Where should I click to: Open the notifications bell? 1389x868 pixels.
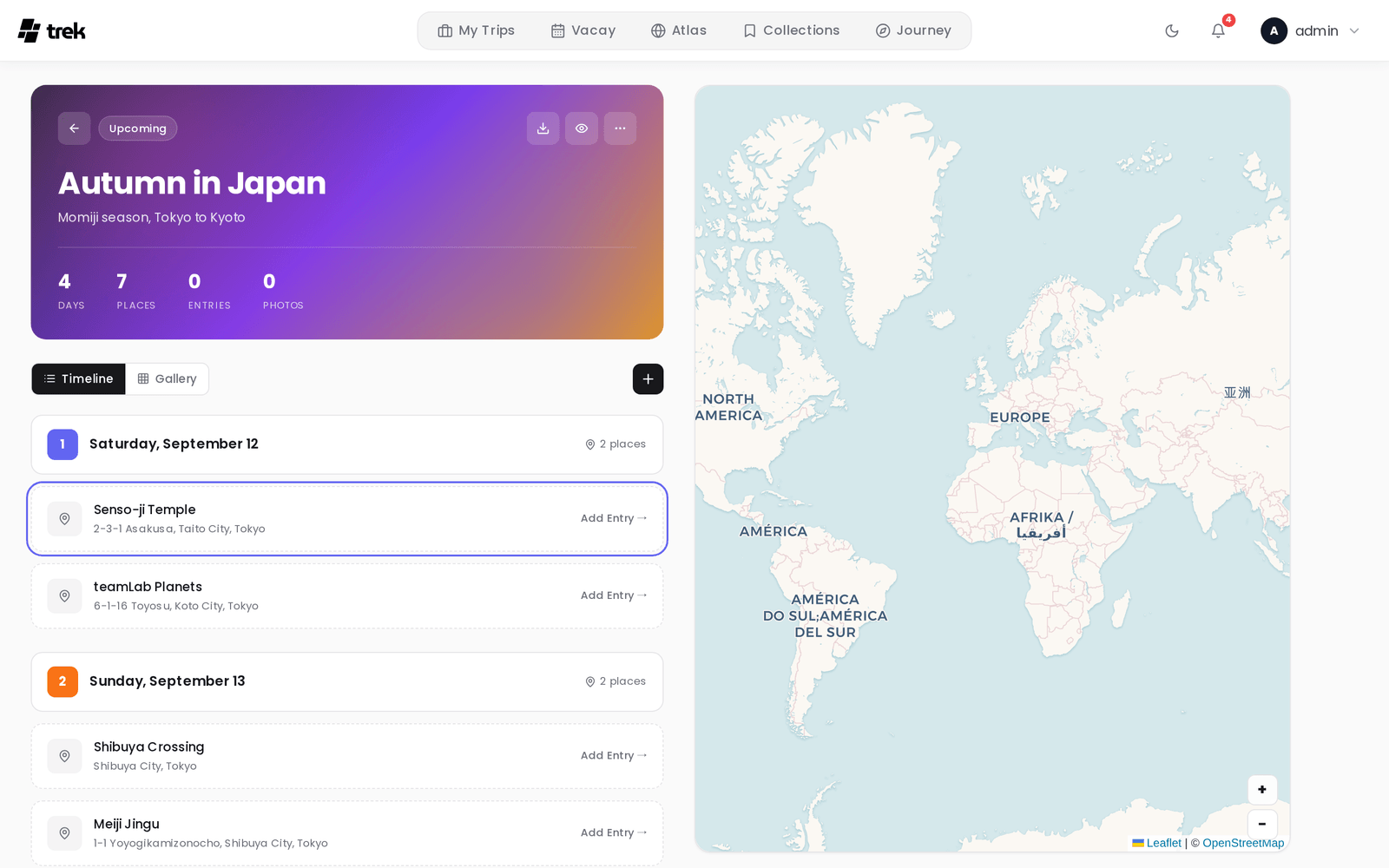1218,31
